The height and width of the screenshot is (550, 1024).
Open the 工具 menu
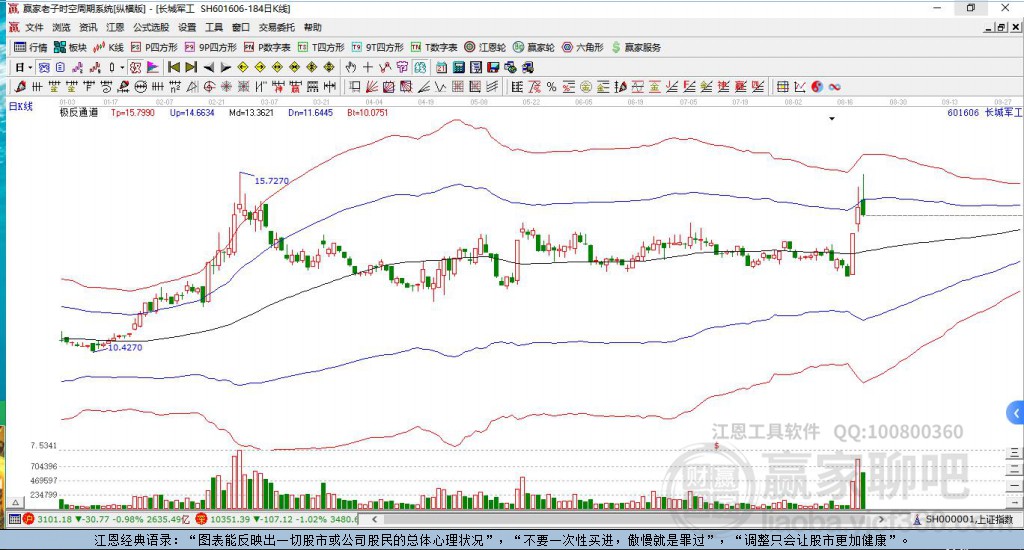click(214, 27)
